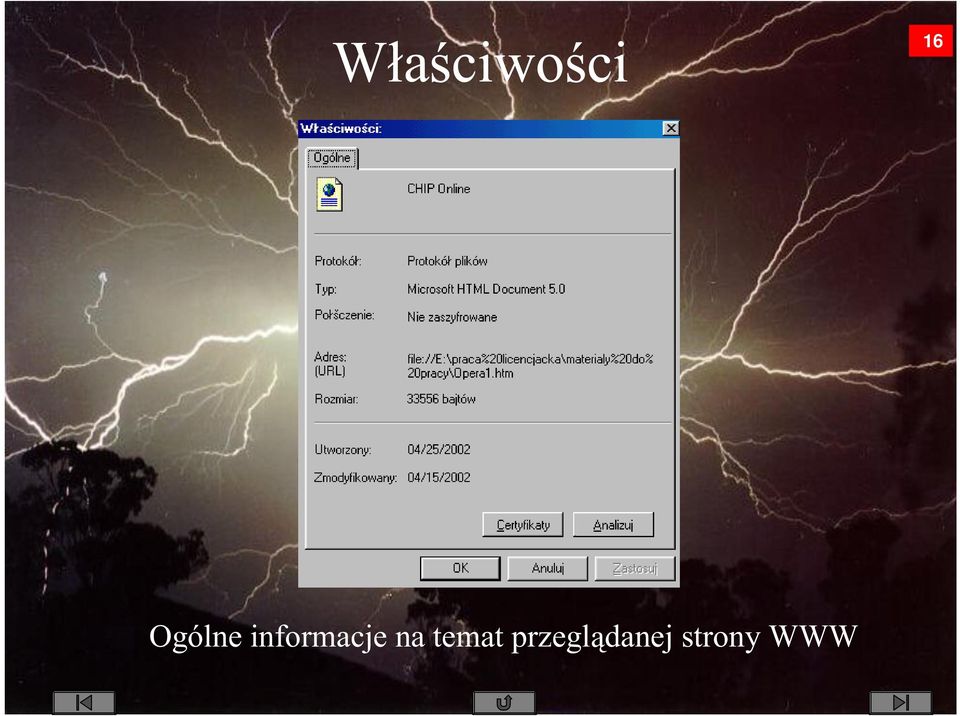Click the caption 'Ogólne informacje na temat przeglądanej strony WWW'
This screenshot has width=960, height=716.
[x=503, y=638]
